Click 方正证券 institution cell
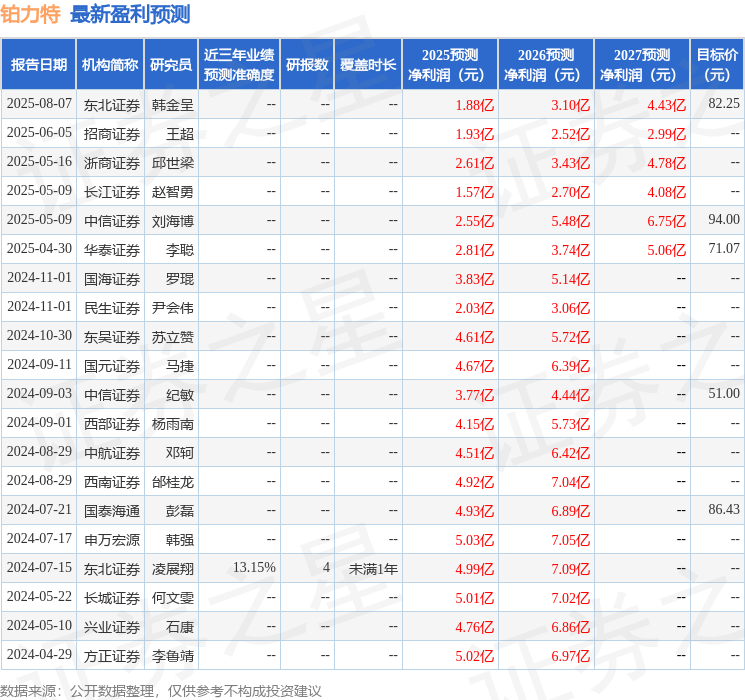This screenshot has height=700, width=745. tap(112, 656)
